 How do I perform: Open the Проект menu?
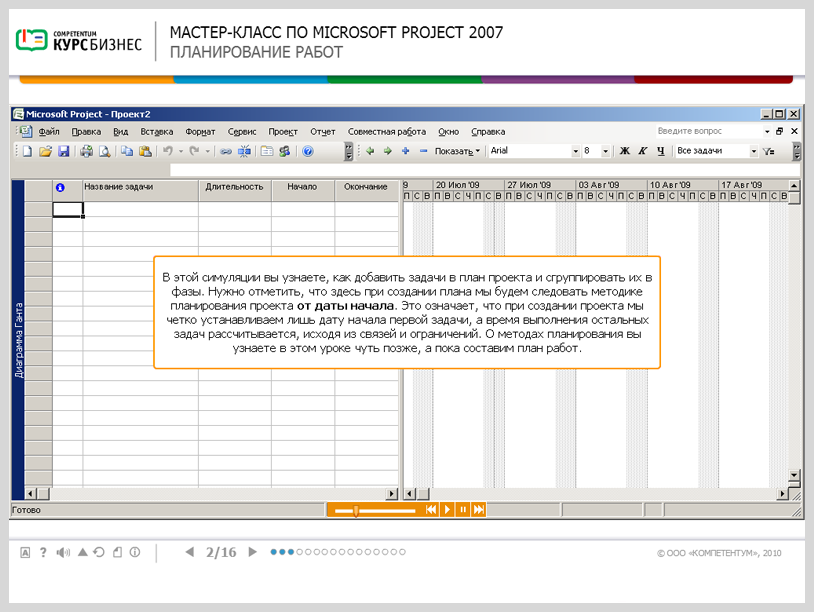(283, 132)
